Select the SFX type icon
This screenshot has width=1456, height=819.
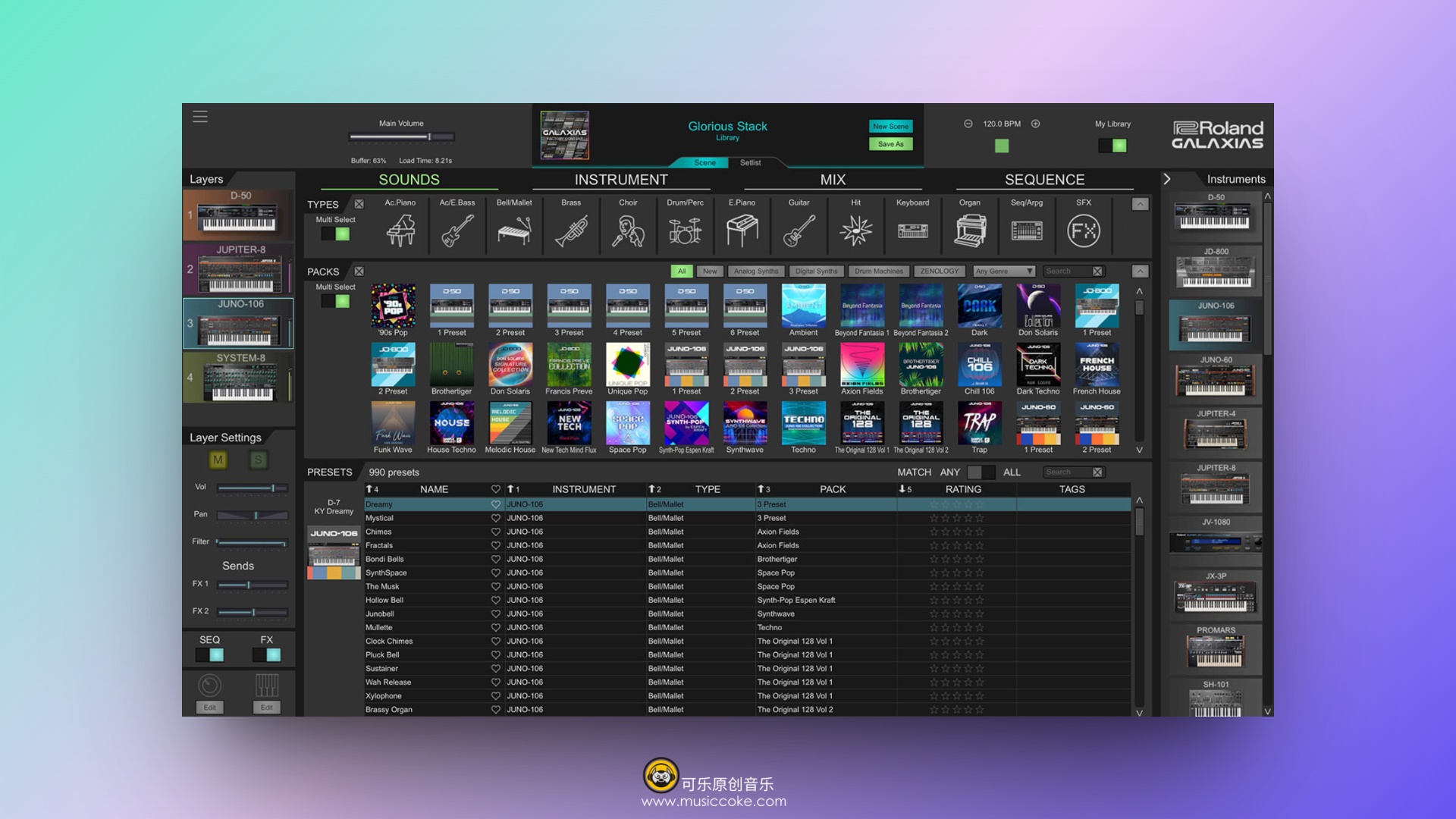tap(1083, 230)
